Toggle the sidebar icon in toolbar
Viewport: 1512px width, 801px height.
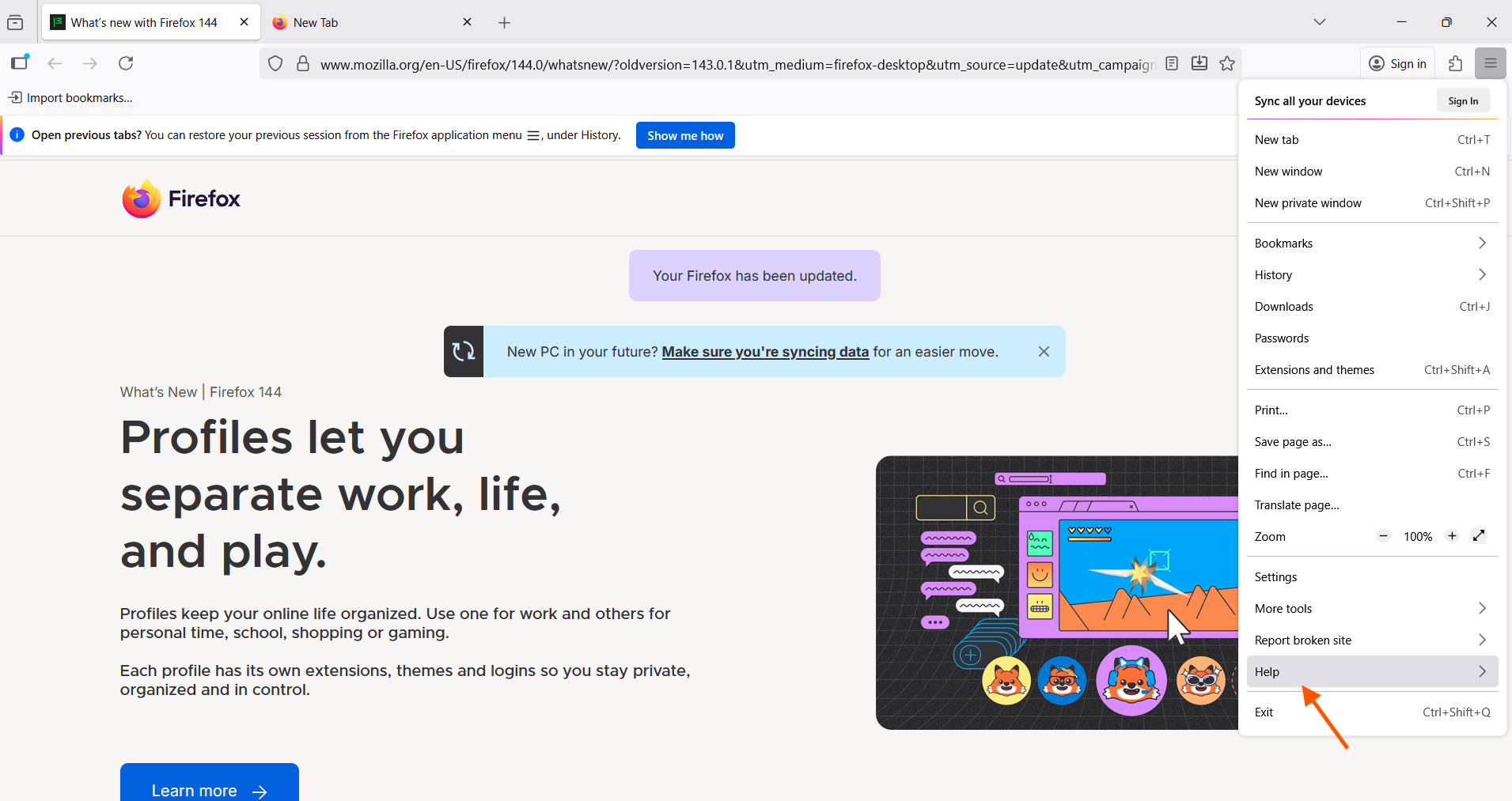tap(20, 63)
